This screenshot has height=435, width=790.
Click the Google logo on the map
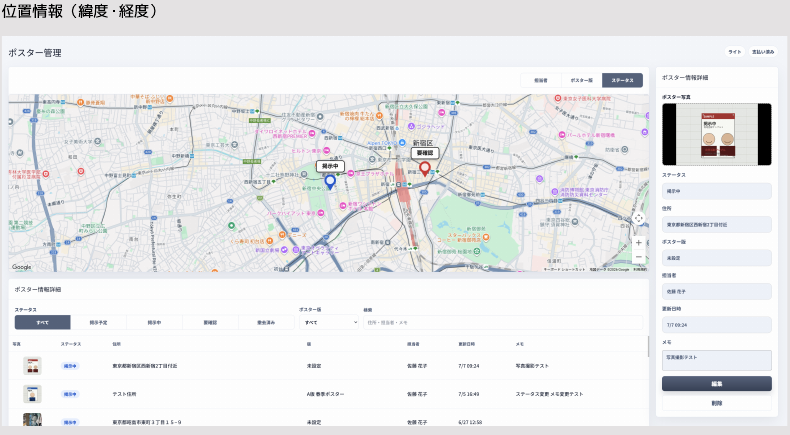coord(22,267)
